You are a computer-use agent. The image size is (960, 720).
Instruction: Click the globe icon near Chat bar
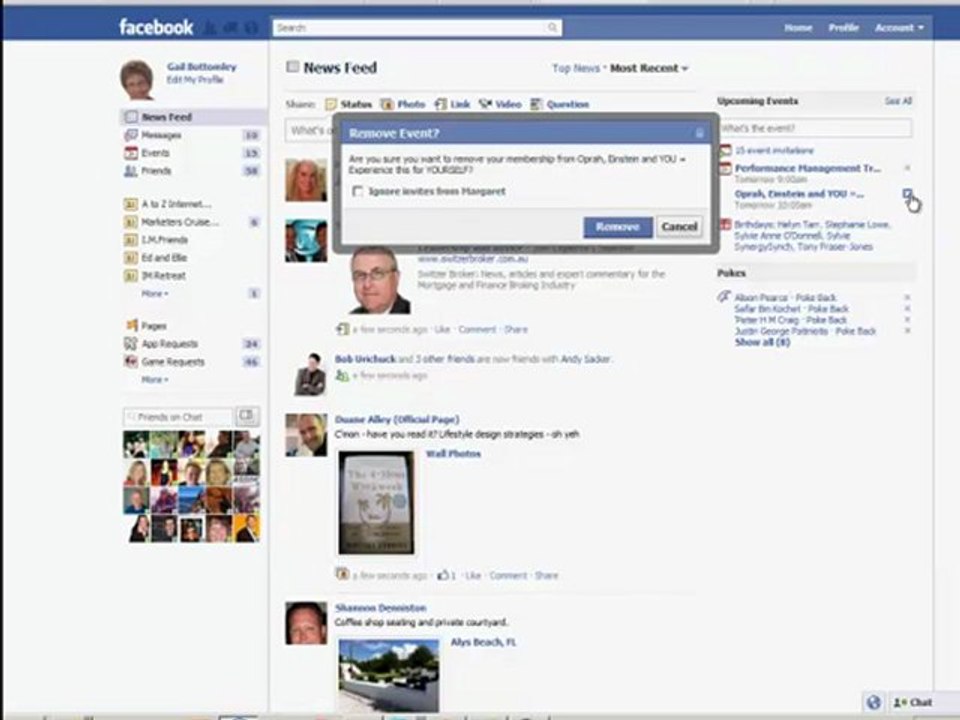(874, 702)
